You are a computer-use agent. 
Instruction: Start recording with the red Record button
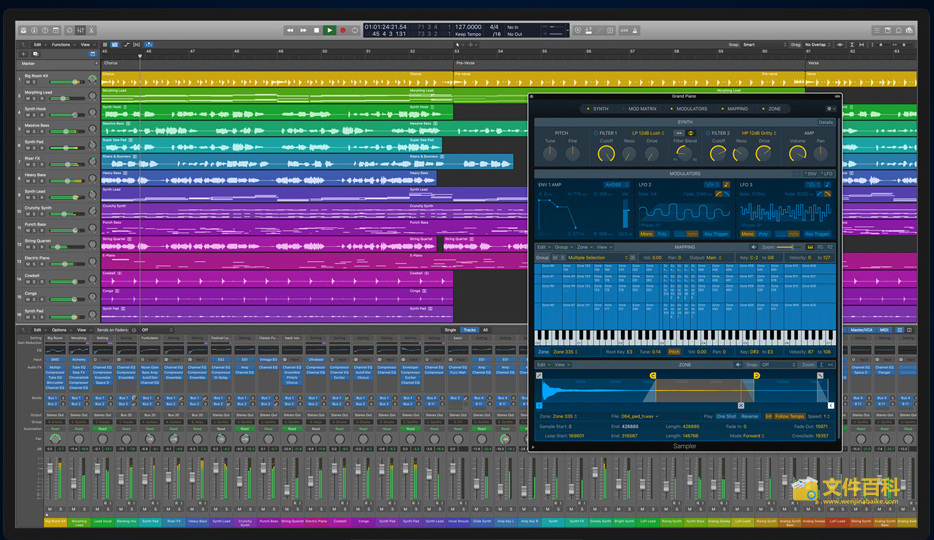(343, 30)
